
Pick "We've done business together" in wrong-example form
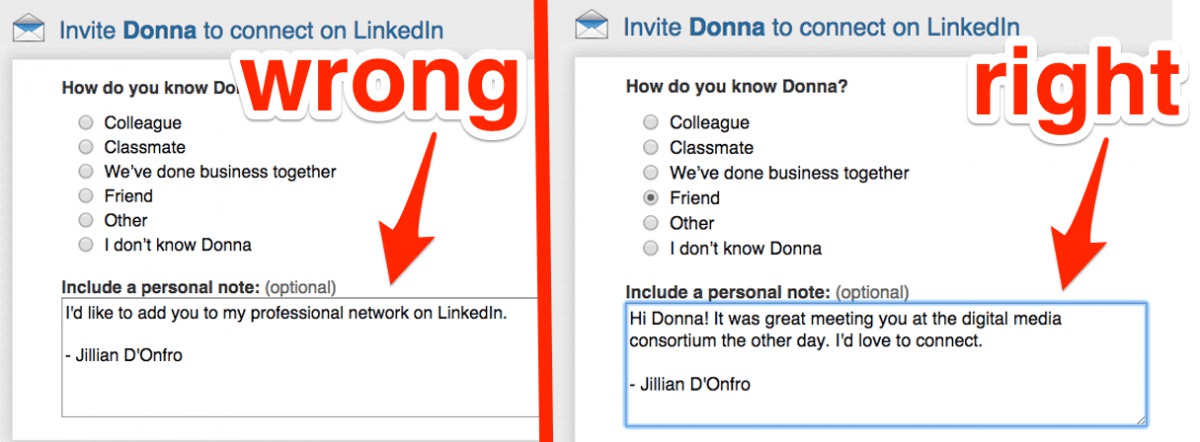tap(86, 171)
